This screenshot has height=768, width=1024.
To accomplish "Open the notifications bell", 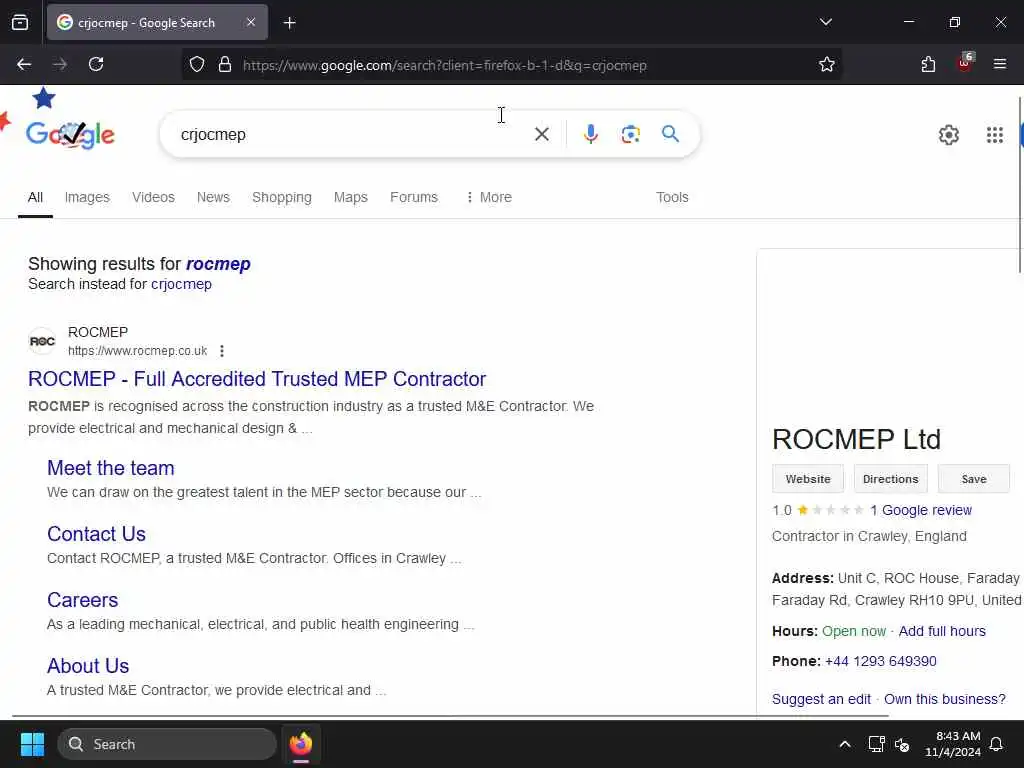I will pyautogui.click(x=996, y=744).
